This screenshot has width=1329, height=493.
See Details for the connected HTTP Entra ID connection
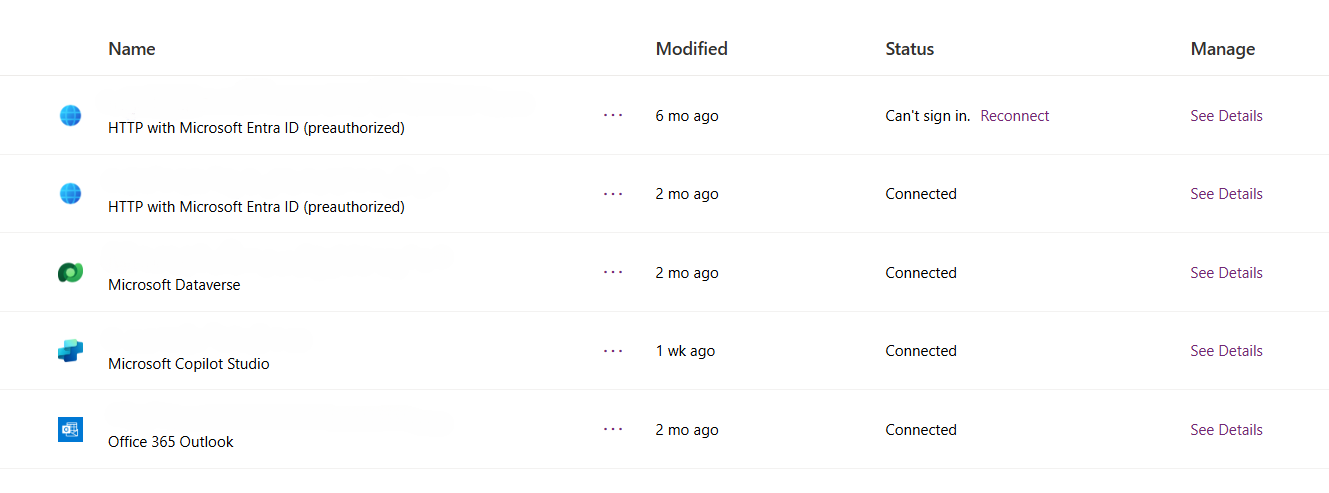pyautogui.click(x=1226, y=194)
